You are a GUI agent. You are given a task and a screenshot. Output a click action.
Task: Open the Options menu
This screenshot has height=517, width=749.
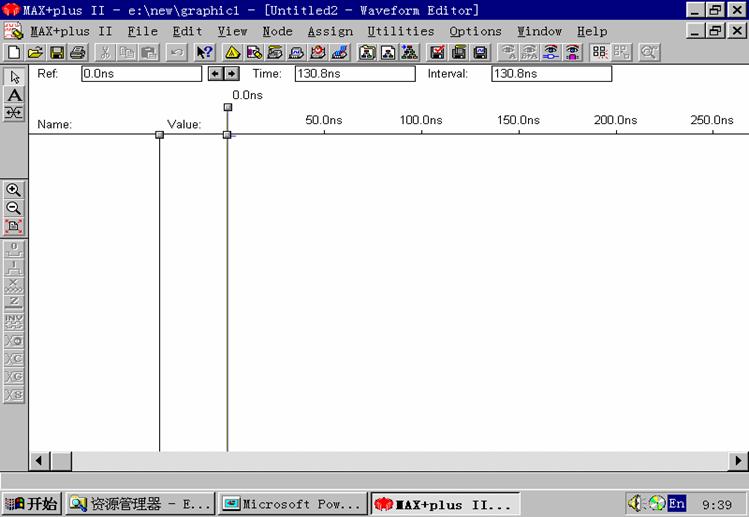point(475,32)
